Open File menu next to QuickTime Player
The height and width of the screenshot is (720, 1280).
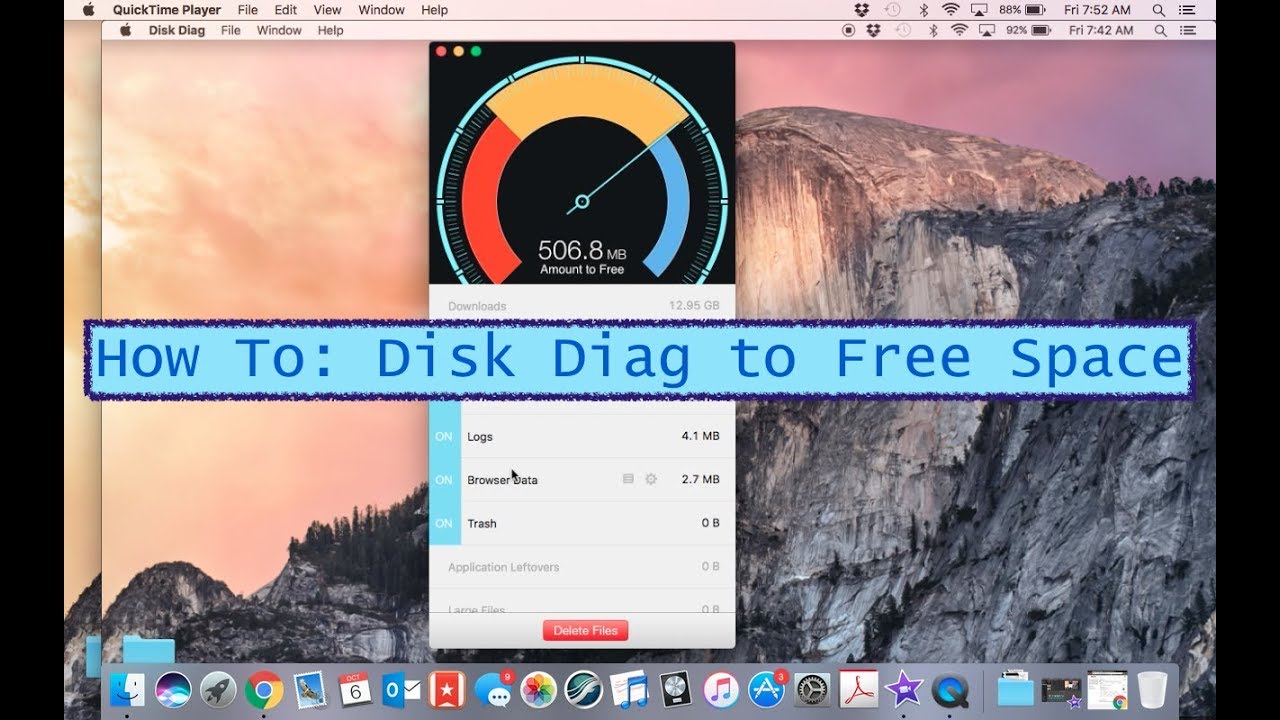click(247, 10)
